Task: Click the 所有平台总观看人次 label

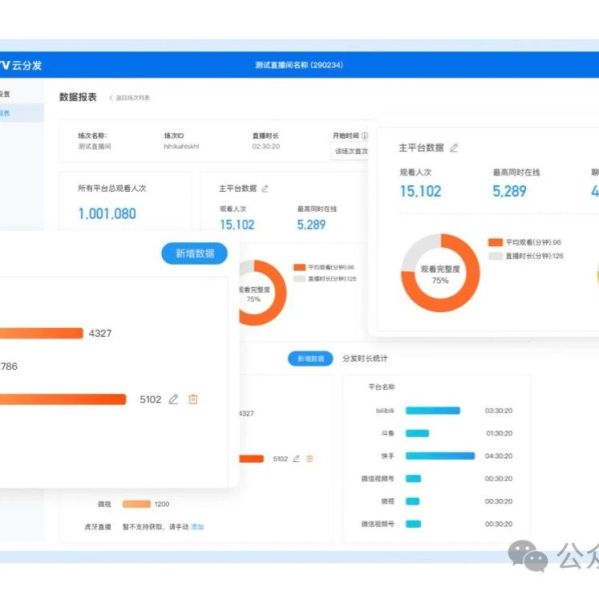Action: pyautogui.click(x=112, y=188)
